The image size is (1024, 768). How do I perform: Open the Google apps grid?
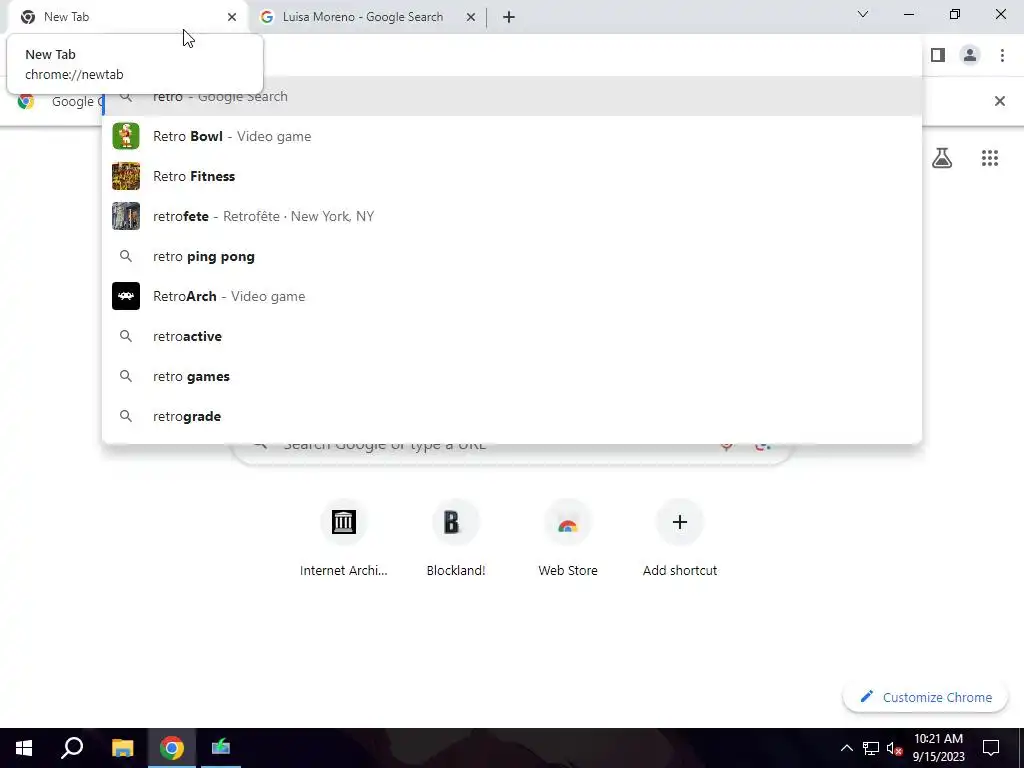click(x=990, y=158)
